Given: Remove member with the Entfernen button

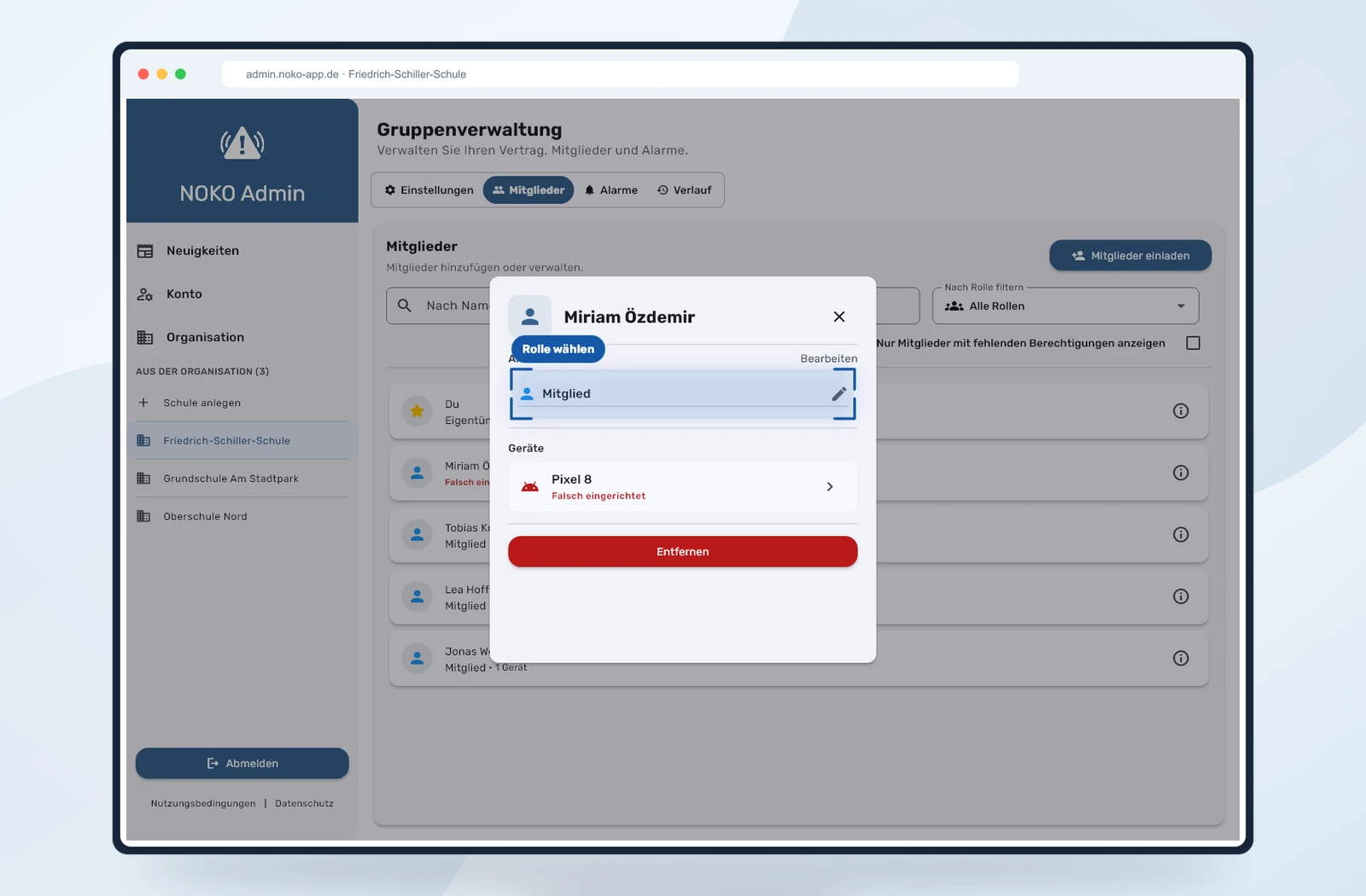Looking at the screenshot, I should [683, 551].
